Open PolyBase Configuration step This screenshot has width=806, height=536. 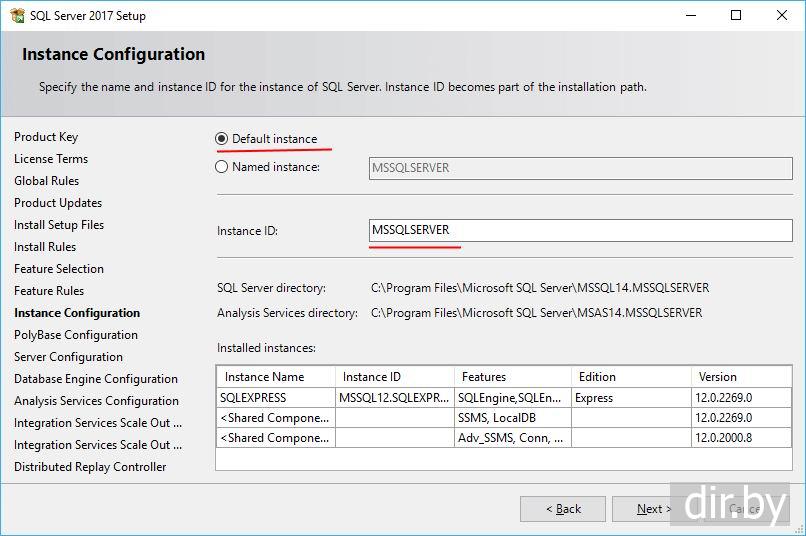[76, 335]
